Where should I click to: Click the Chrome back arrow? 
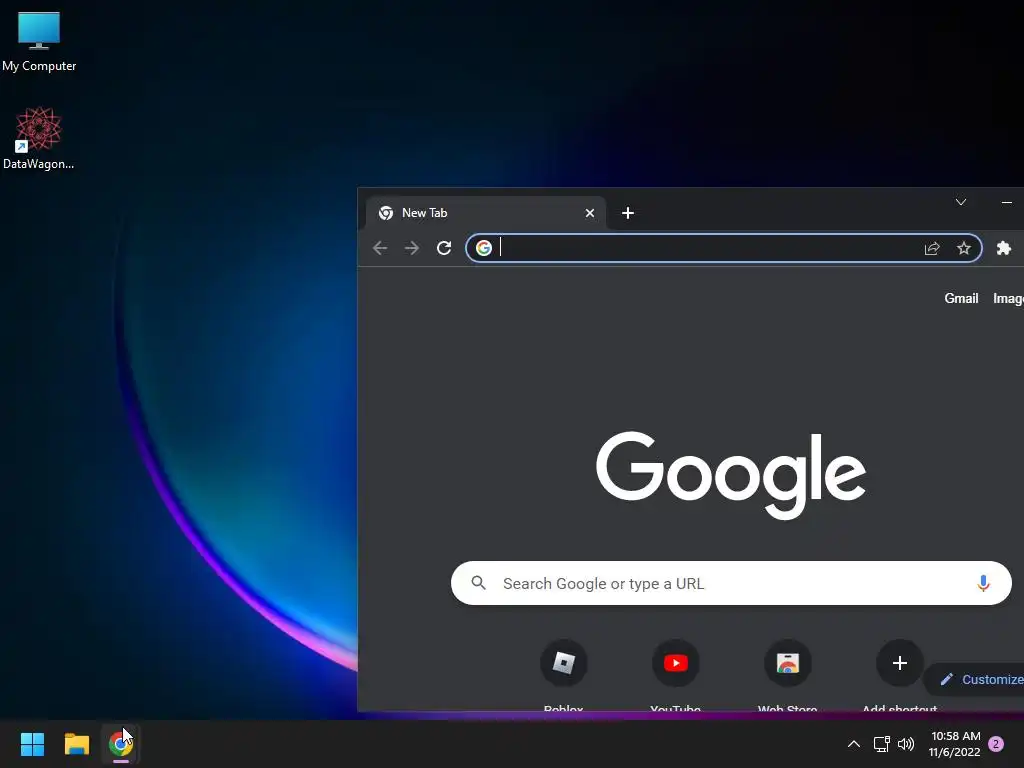click(380, 248)
